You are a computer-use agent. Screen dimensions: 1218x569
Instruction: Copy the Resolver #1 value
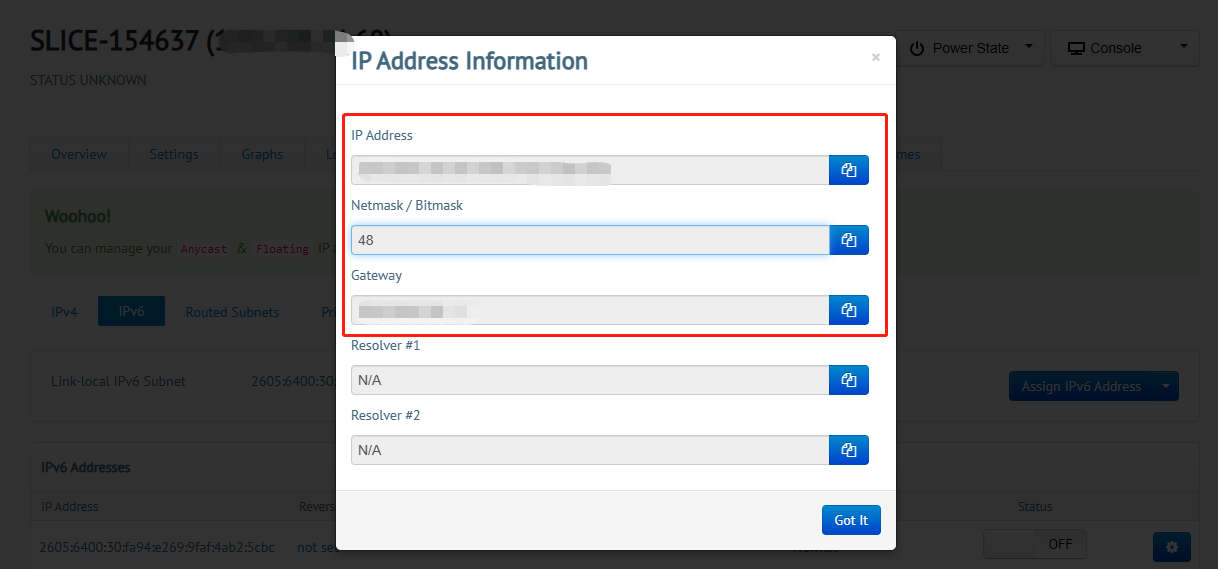[849, 380]
